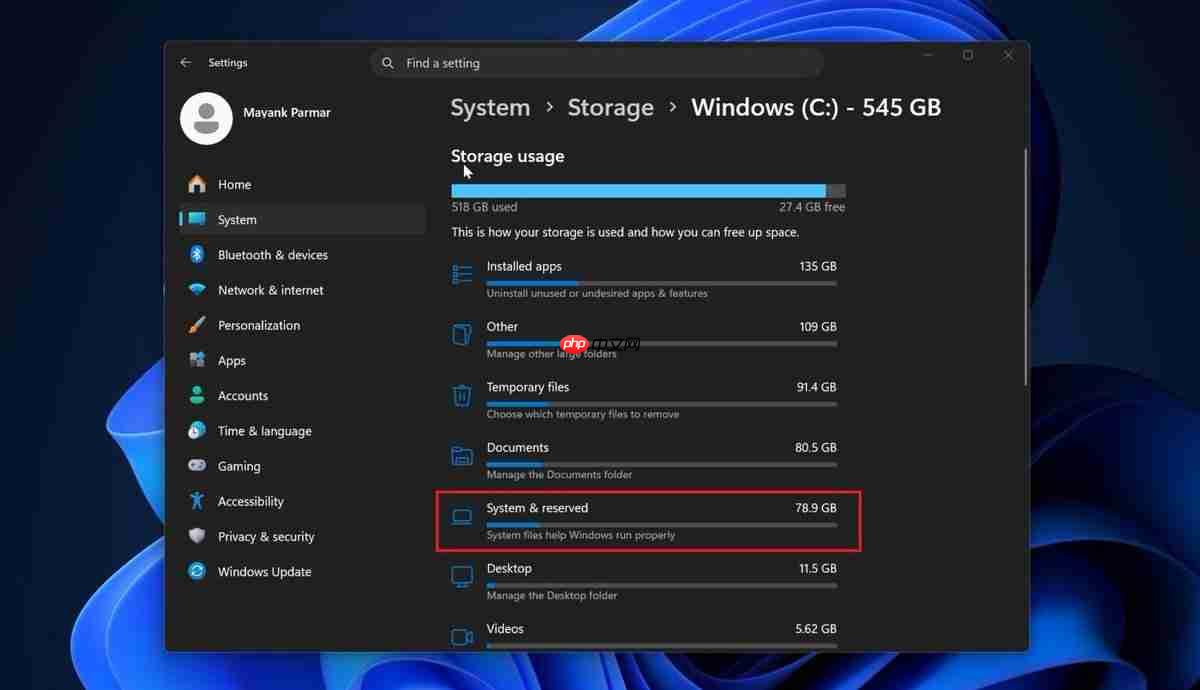Click the 78.9 GB value

816,508
